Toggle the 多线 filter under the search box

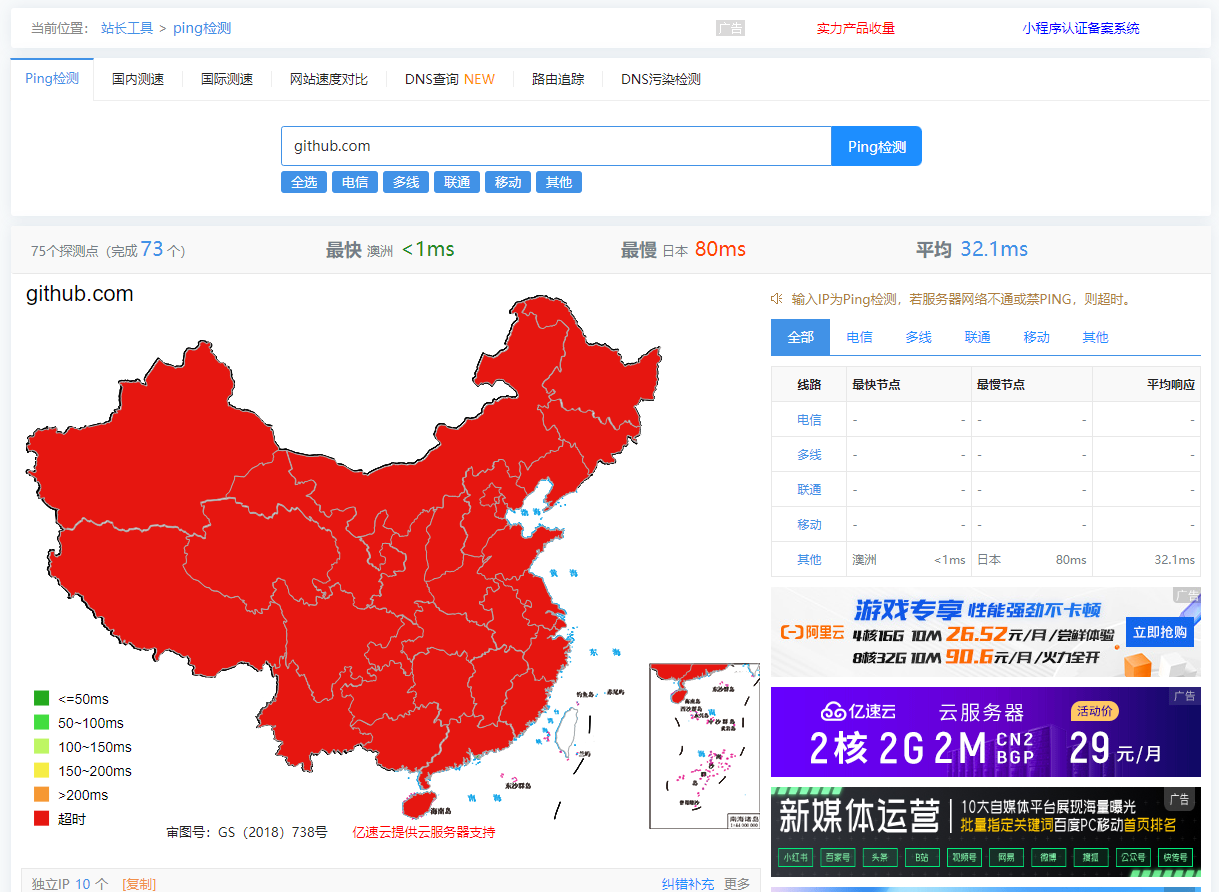click(406, 182)
